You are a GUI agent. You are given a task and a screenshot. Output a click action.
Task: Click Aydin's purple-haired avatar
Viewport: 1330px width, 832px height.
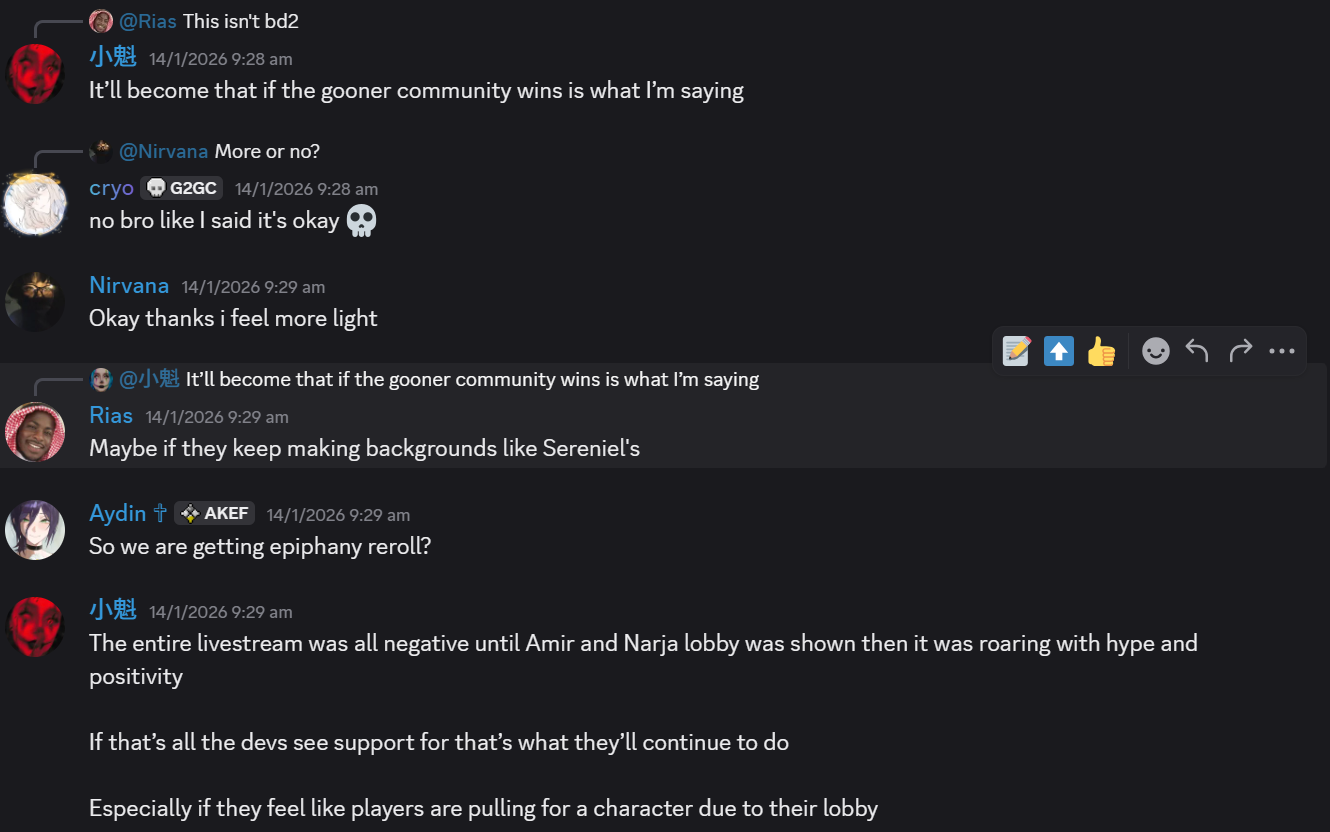(x=35, y=530)
